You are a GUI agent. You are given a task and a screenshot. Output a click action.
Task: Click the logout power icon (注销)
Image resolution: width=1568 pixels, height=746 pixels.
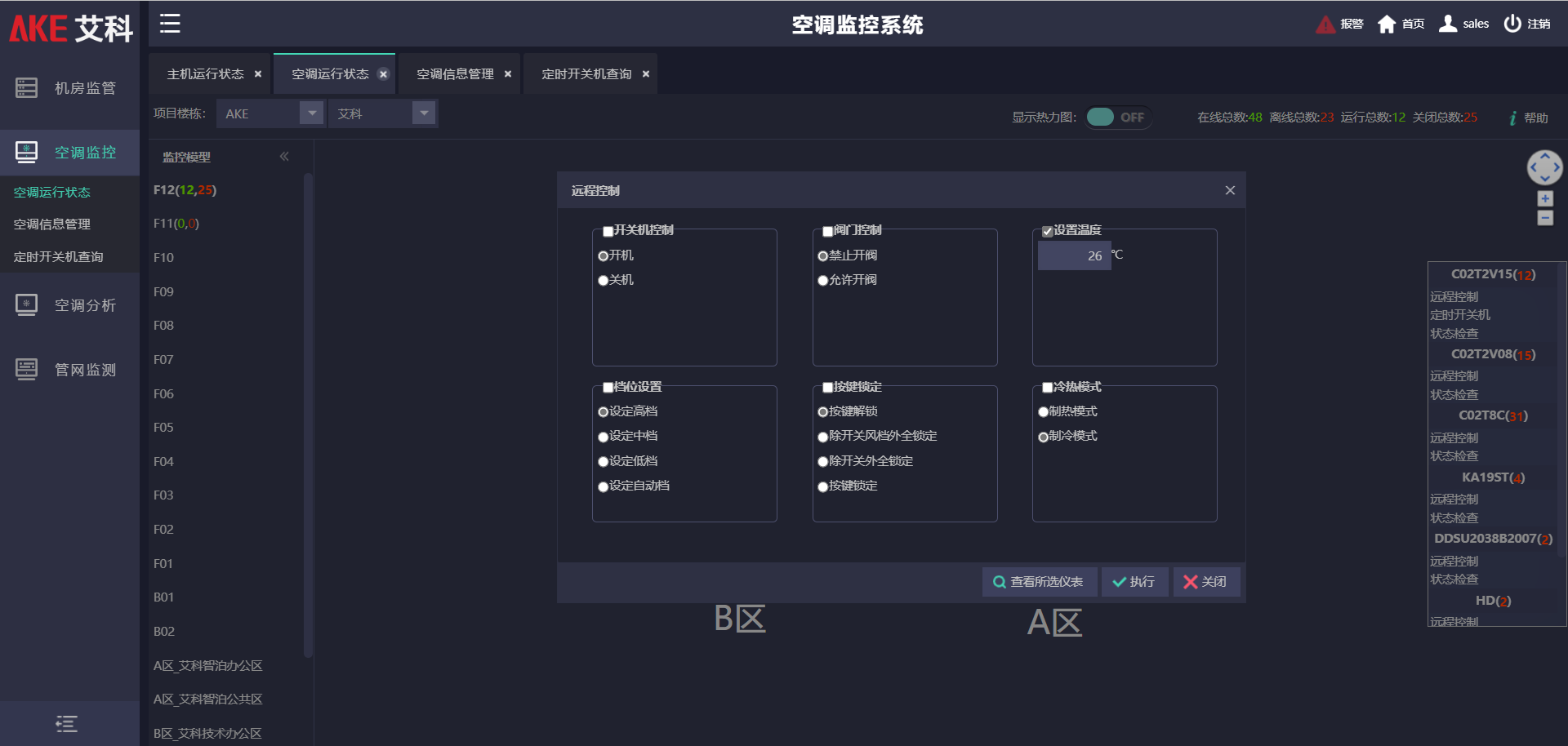(1512, 24)
